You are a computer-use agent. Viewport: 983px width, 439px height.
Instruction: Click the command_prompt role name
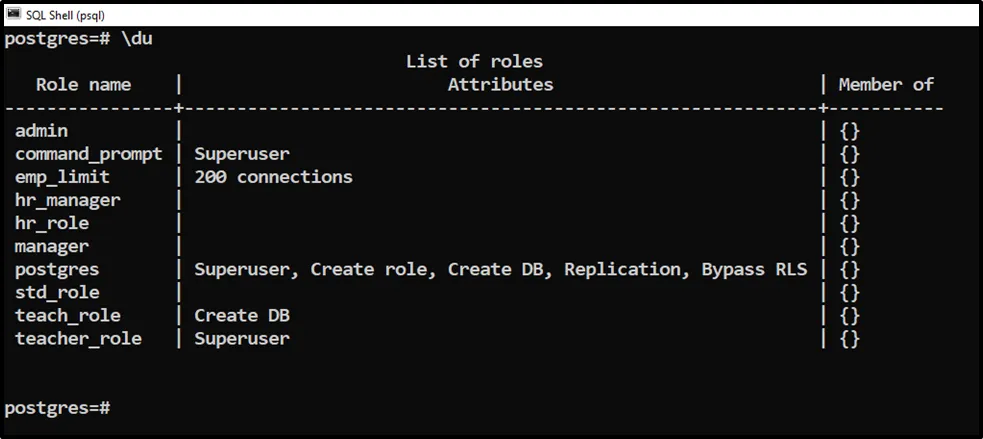[x=88, y=154]
